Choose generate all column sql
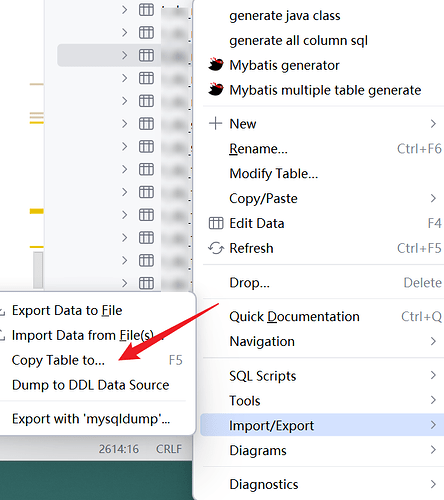 (x=298, y=40)
